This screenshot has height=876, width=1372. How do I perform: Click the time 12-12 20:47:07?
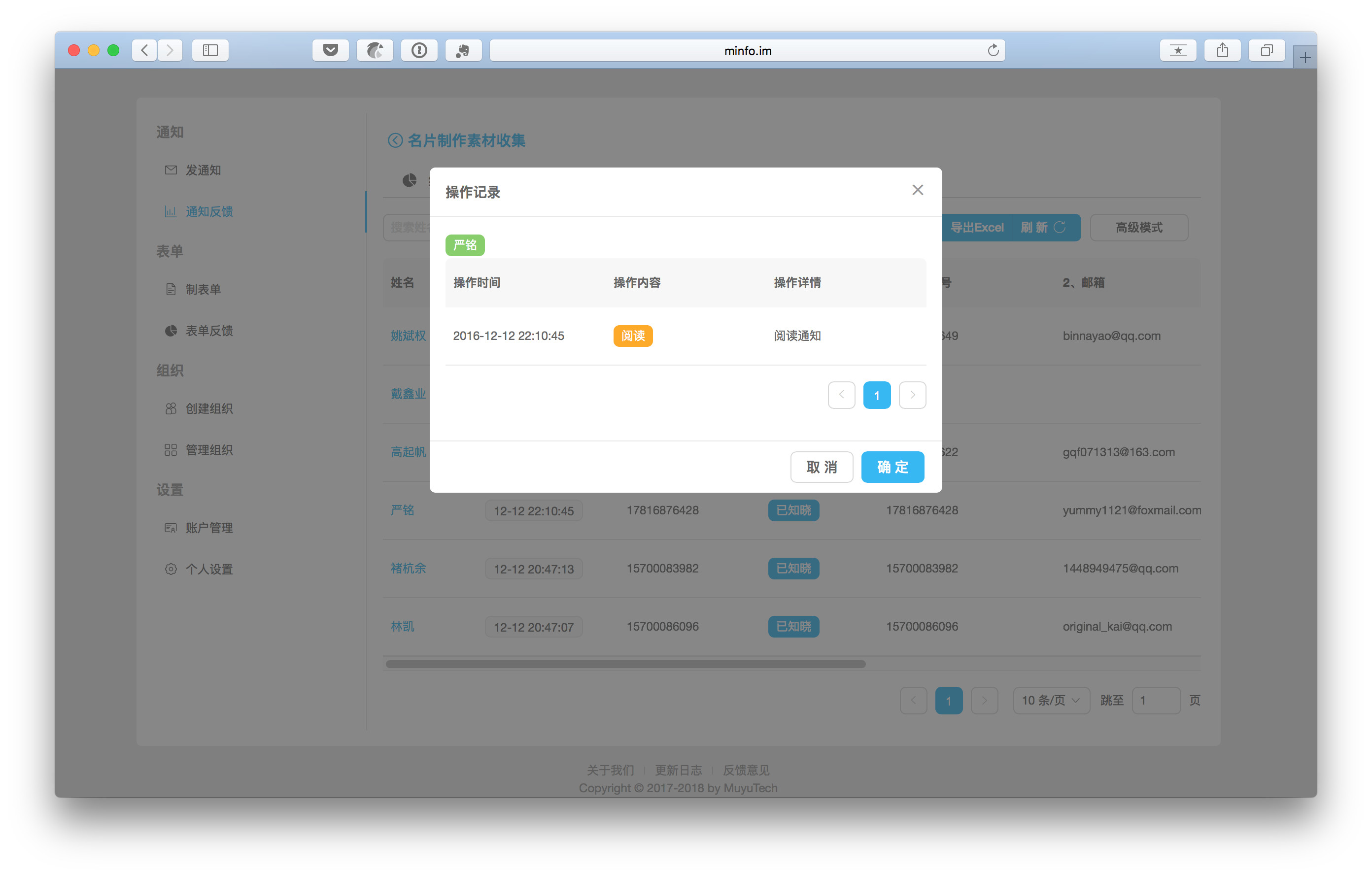pos(533,627)
